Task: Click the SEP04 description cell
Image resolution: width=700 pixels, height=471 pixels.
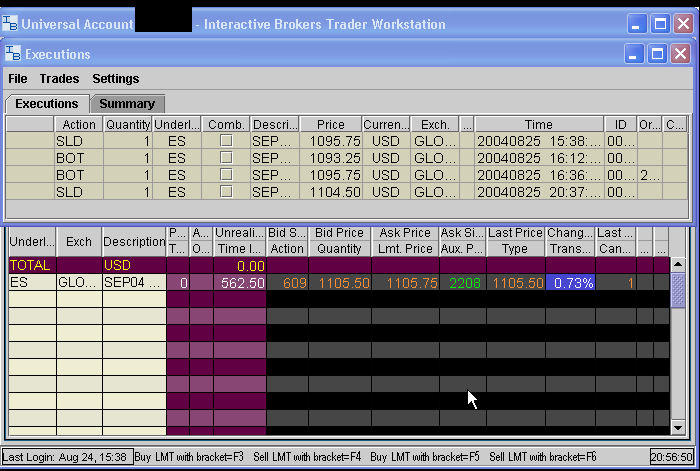Action: point(134,283)
